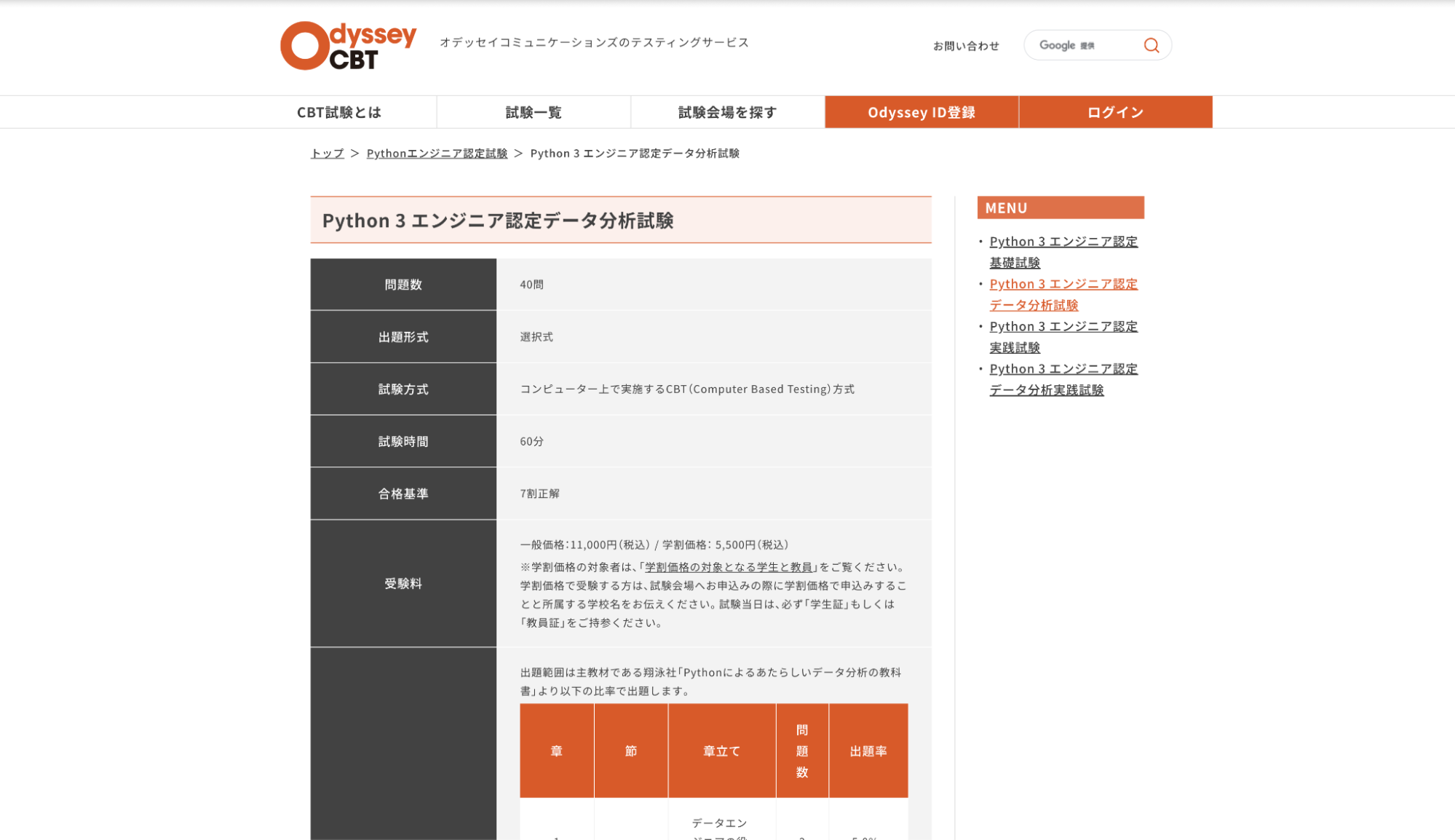Click the Odyssey CBT logo
Screen dimensions: 1455x840
pyautogui.click(x=348, y=45)
